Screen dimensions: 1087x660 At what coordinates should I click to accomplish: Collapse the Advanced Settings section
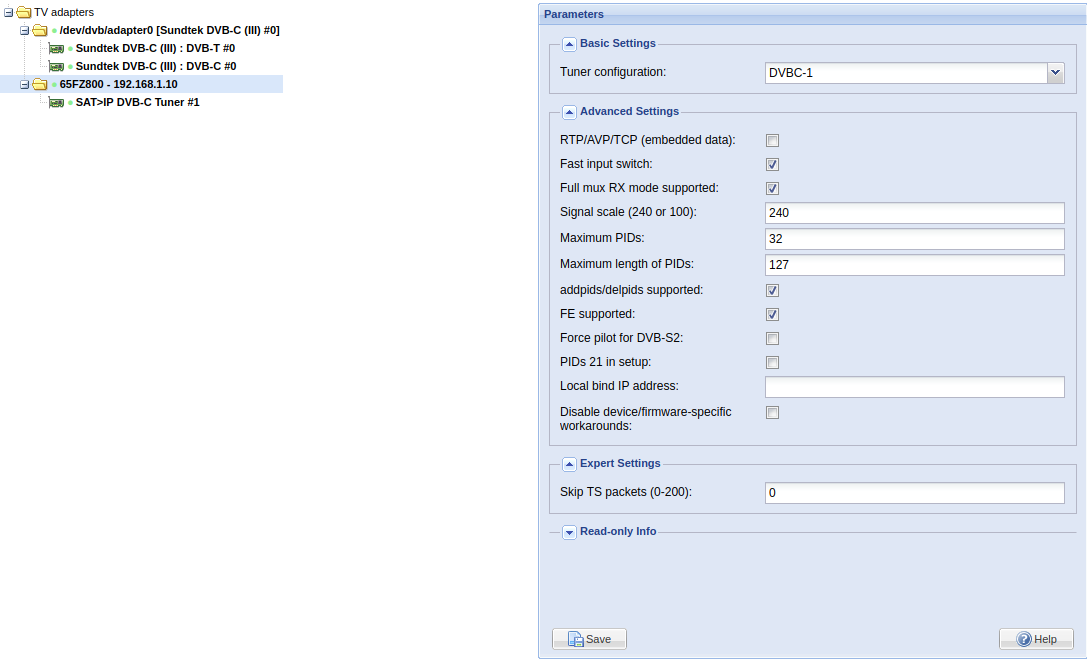[569, 112]
